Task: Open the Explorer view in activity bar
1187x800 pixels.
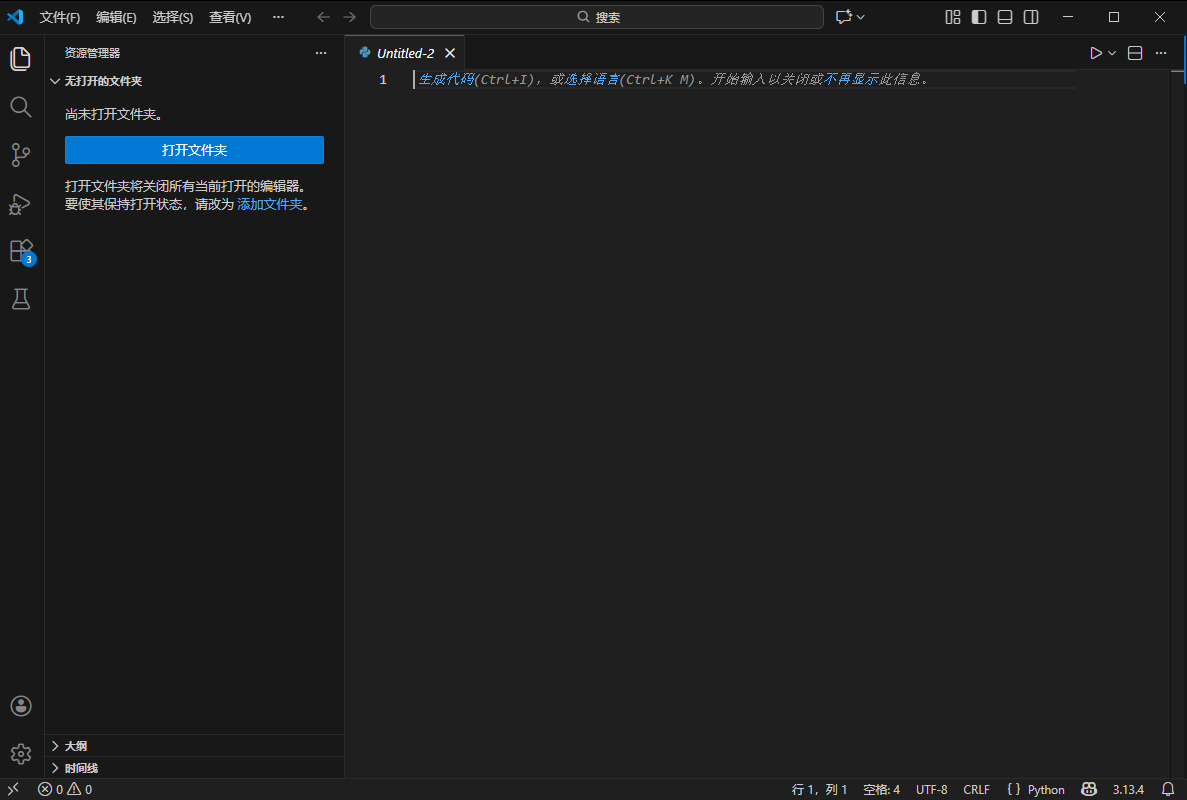Action: pos(21,59)
